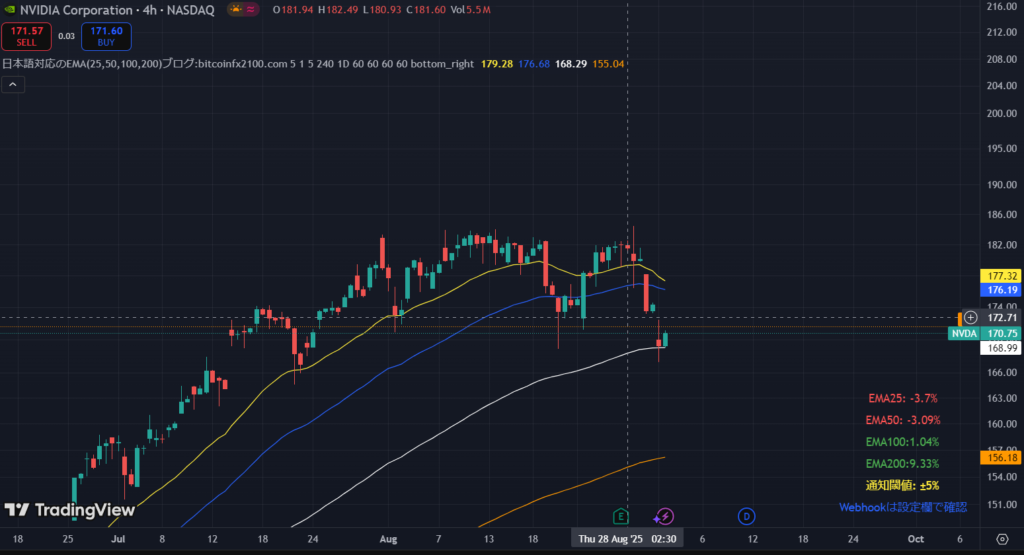Click the blue 176.19 price axis label
This screenshot has height=555, width=1024.
point(1001,290)
